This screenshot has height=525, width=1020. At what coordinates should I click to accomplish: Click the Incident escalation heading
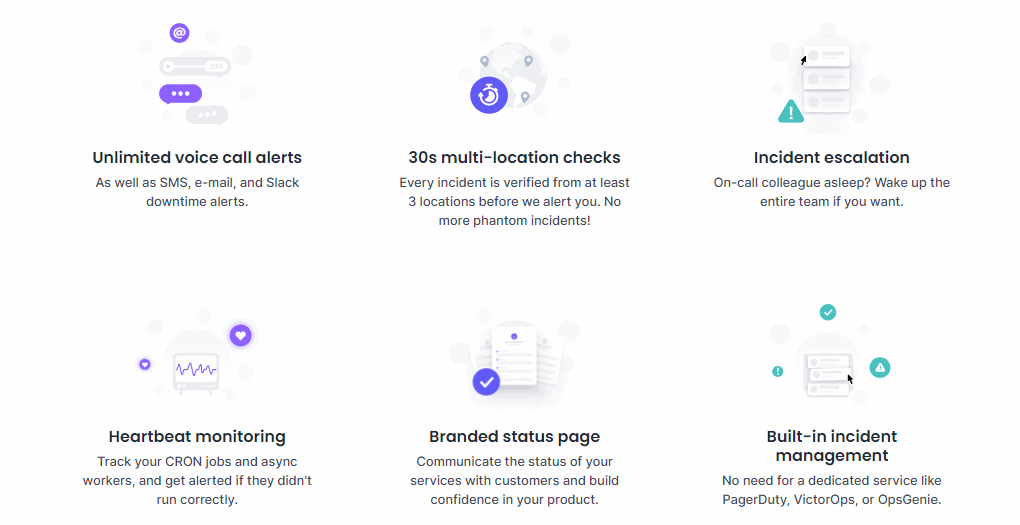(831, 157)
